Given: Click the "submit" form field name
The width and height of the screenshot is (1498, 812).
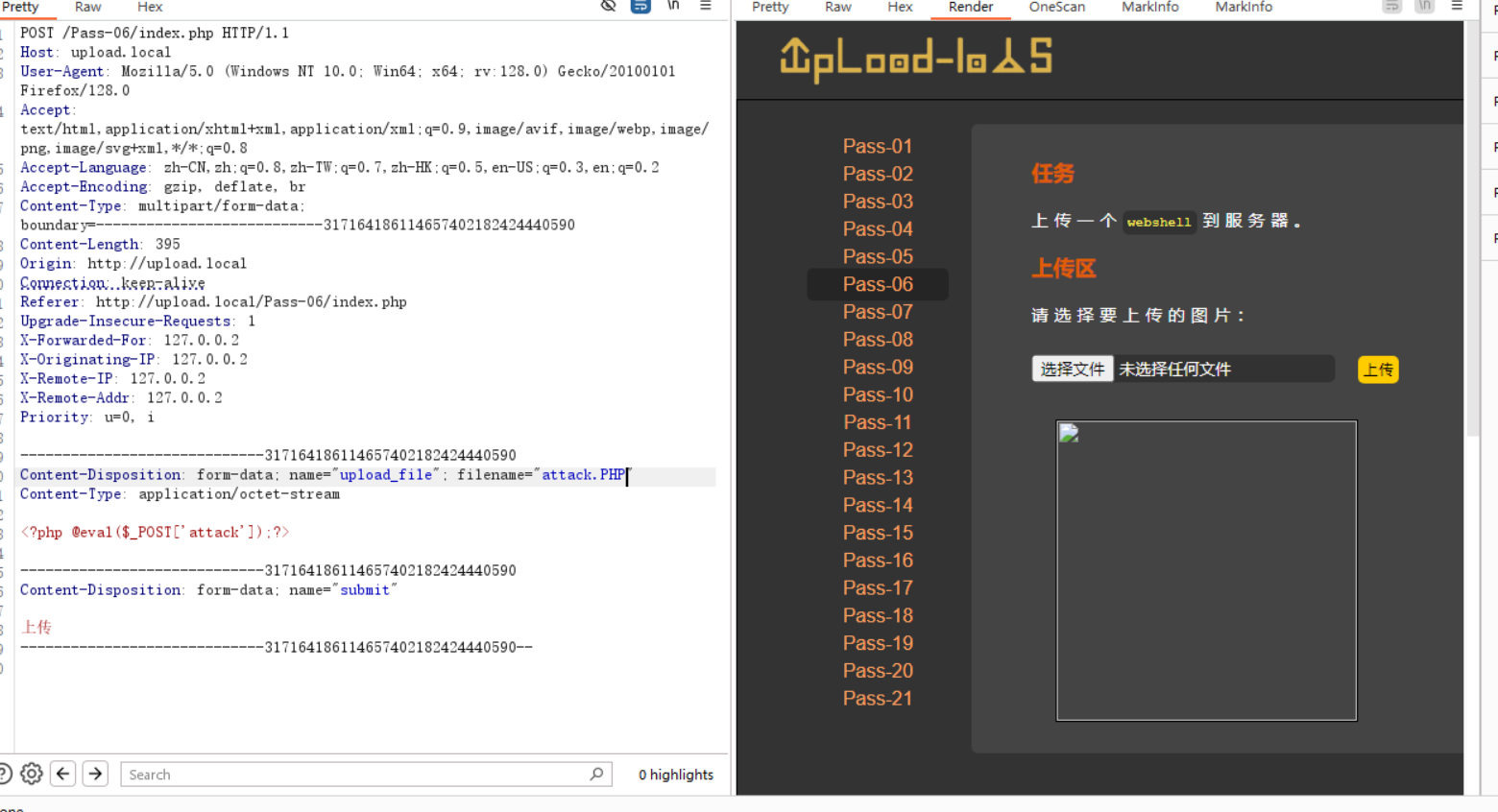Looking at the screenshot, I should (365, 590).
